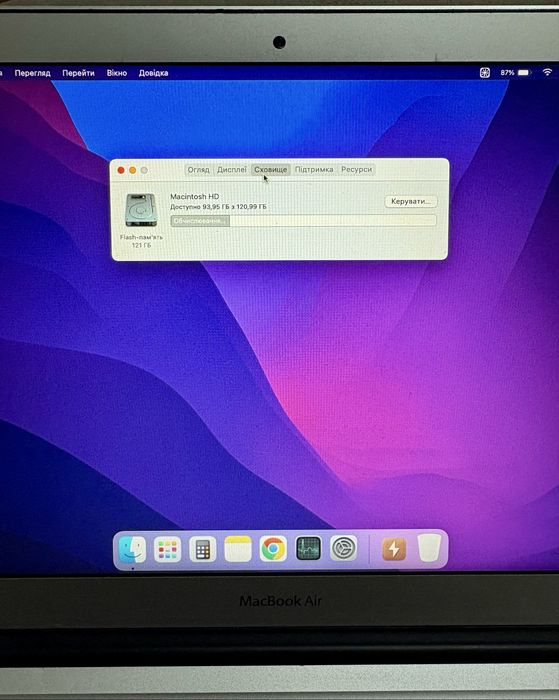Click the 87% battery percentage
Image resolution: width=559 pixels, height=700 pixels.
click(507, 72)
